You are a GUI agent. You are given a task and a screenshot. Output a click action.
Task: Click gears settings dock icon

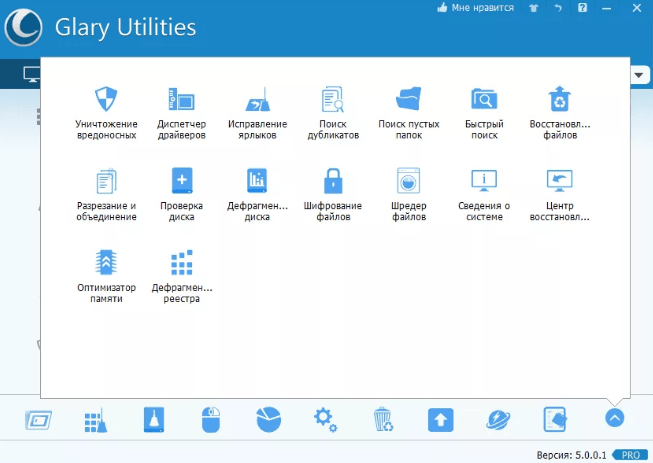pyautogui.click(x=325, y=420)
